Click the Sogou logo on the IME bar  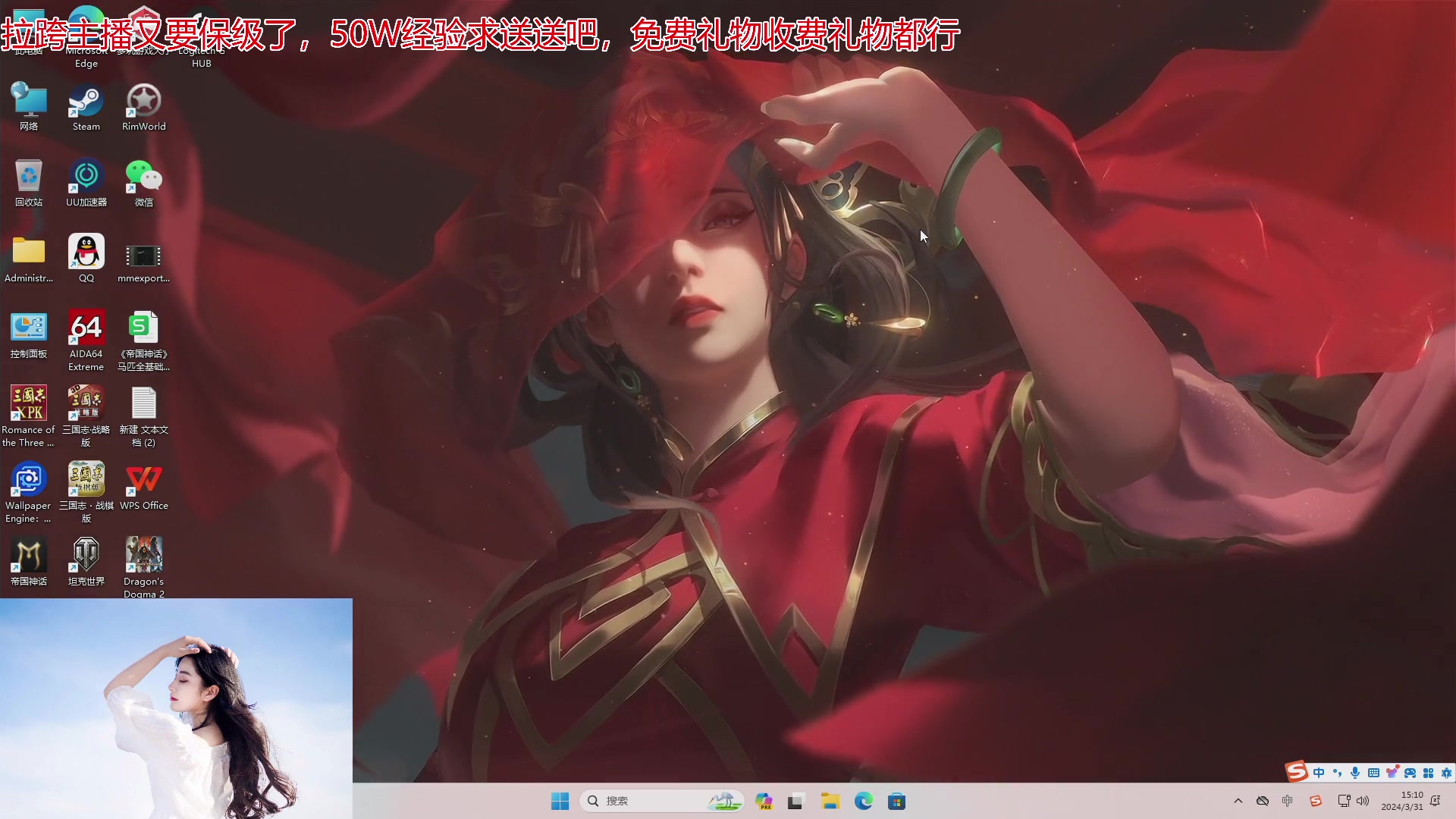(1297, 772)
